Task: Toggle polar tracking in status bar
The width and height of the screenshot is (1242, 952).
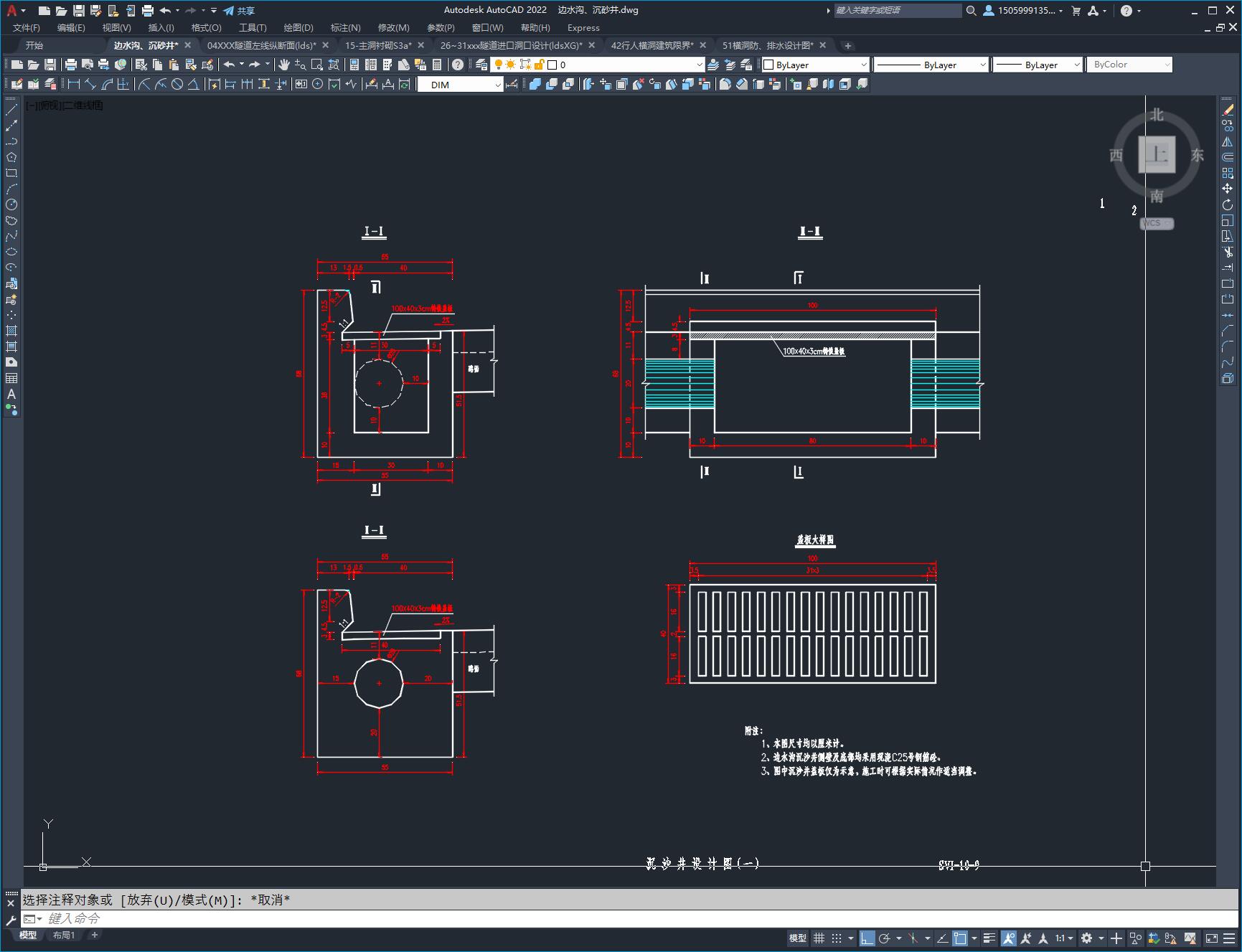Action: (885, 938)
